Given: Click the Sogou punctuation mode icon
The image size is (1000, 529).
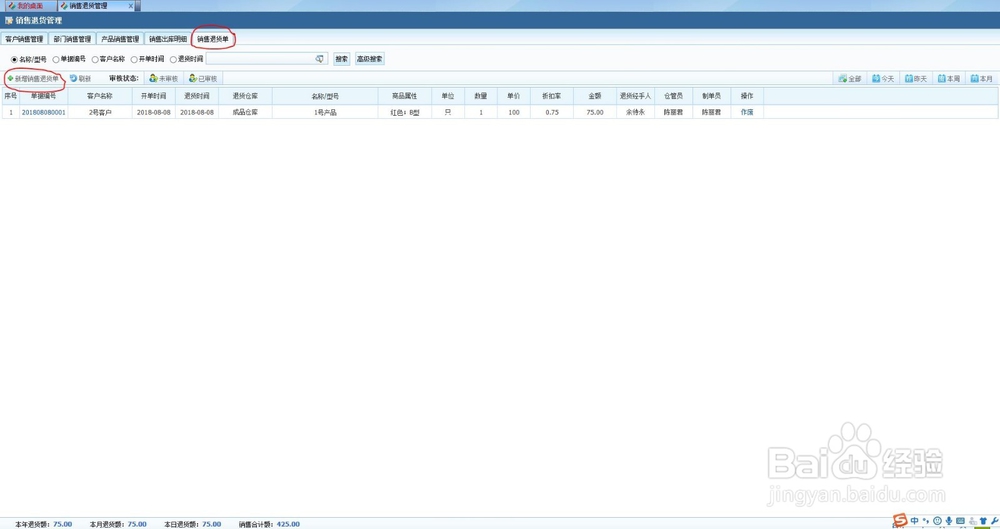Looking at the screenshot, I should [x=926, y=521].
